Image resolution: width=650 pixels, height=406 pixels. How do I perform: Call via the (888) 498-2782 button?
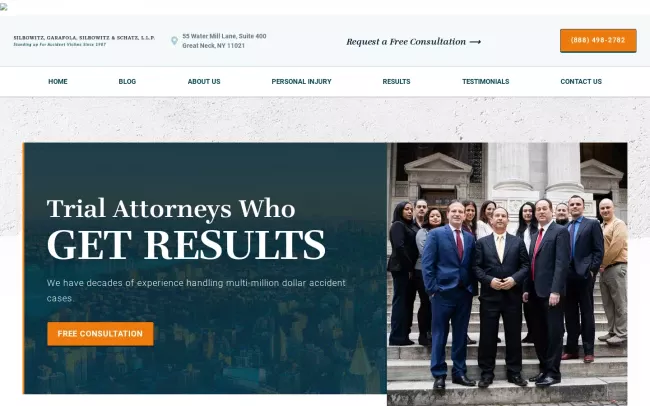598,41
